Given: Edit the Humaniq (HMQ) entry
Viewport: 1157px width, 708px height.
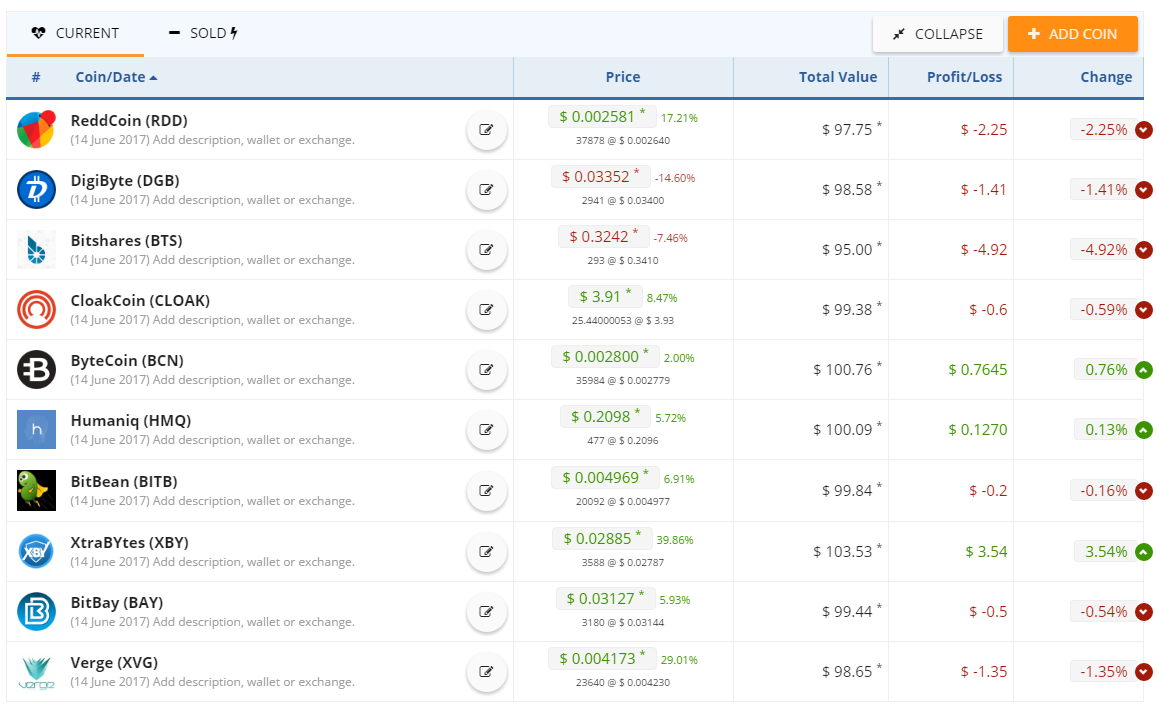Looking at the screenshot, I should (486, 429).
